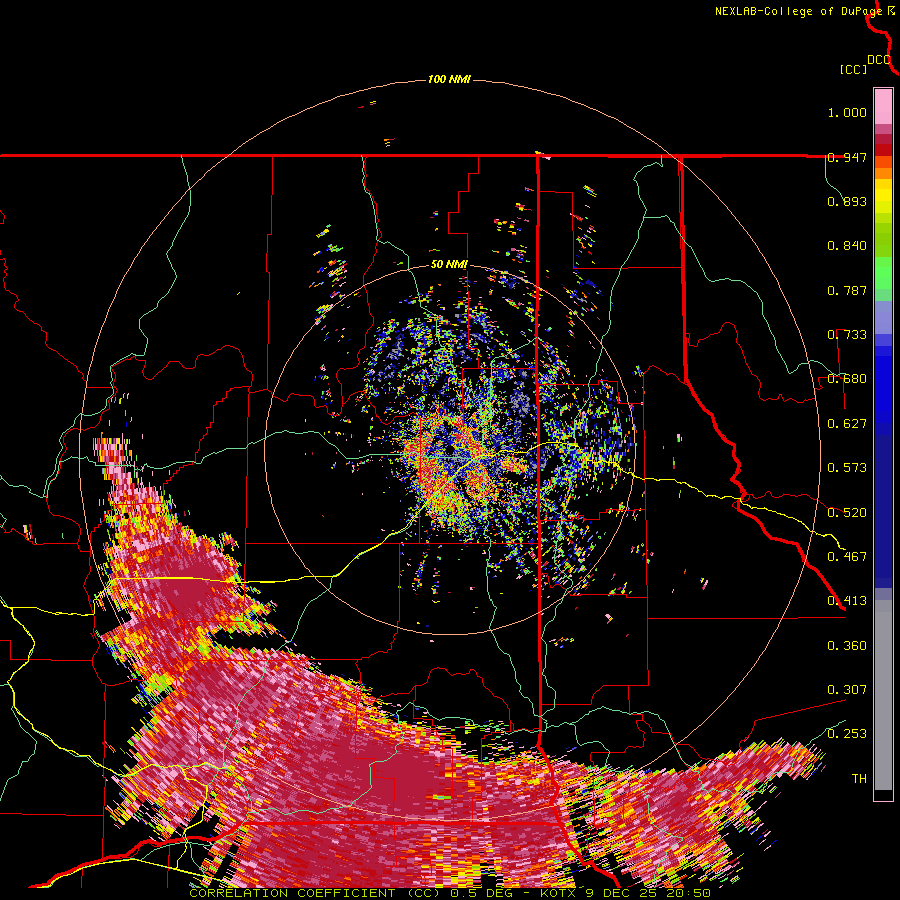Pick the gray lower color bar segment
The height and width of the screenshot is (900, 900).
tap(883, 695)
